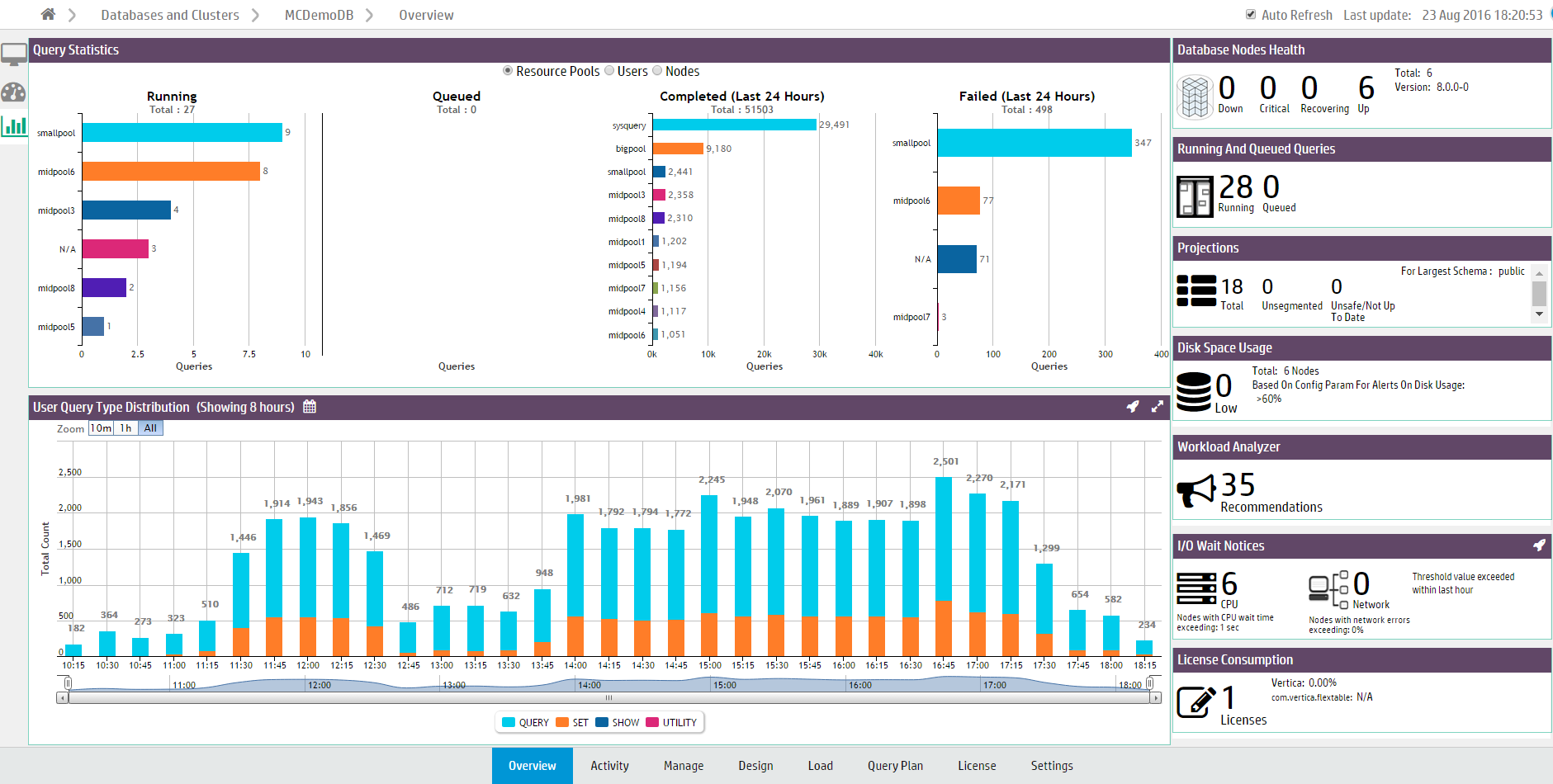This screenshot has width=1553, height=784.
Task: Click right arrow of timeline scrollbar
Action: pos(1156,698)
